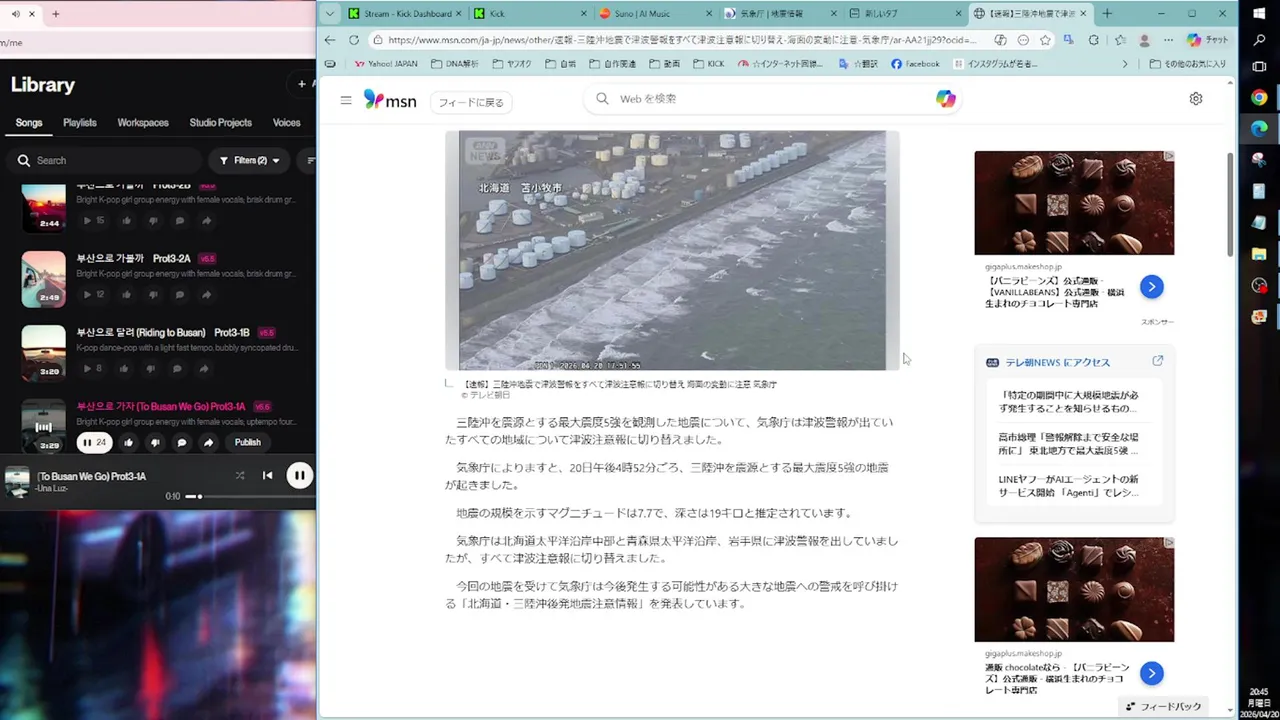
Task: Switch to the Songs tab in Library
Action: (29, 122)
